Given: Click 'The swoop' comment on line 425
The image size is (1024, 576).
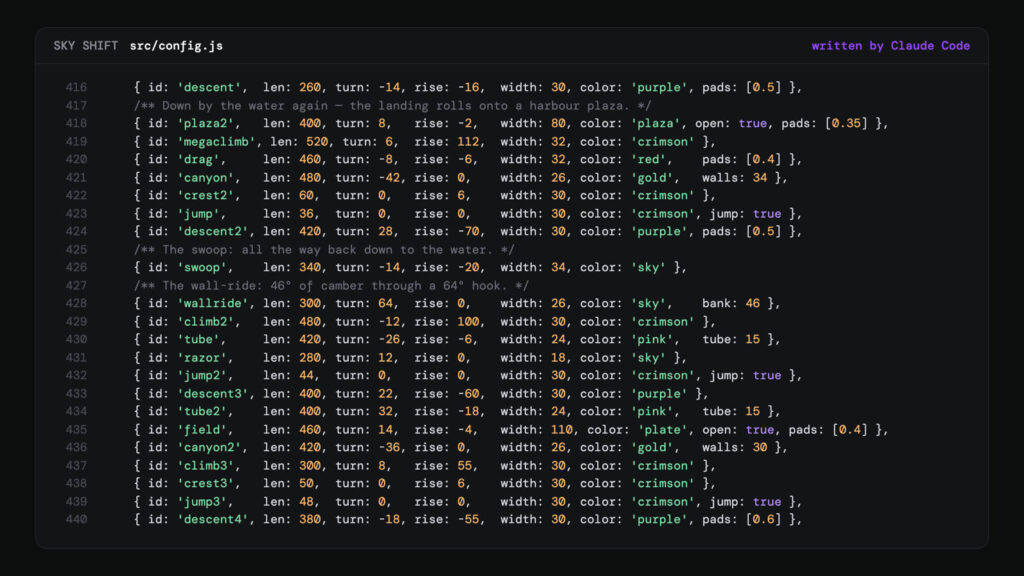Looking at the screenshot, I should click(324, 249).
